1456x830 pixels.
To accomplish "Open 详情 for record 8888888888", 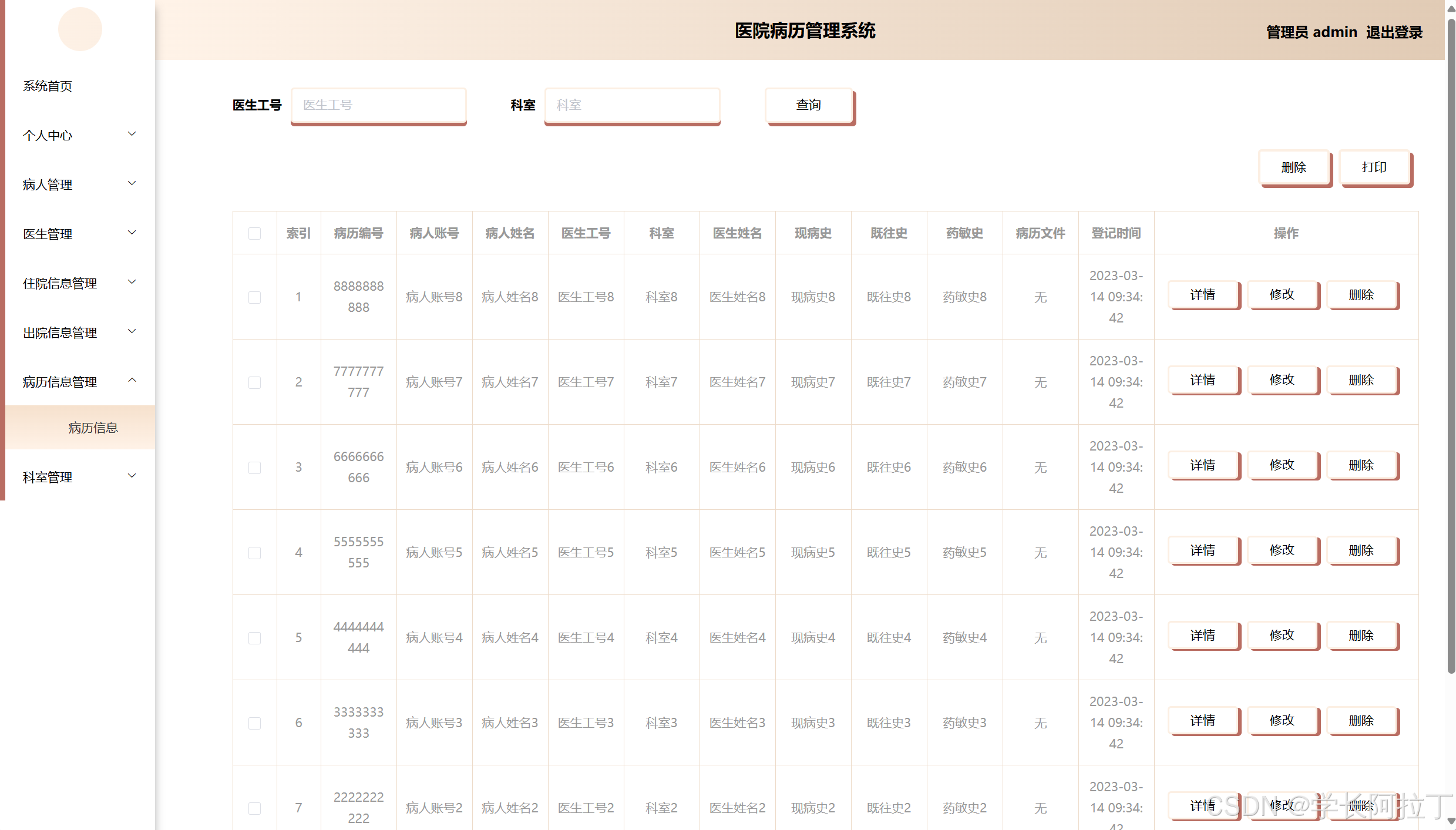I will click(1202, 295).
